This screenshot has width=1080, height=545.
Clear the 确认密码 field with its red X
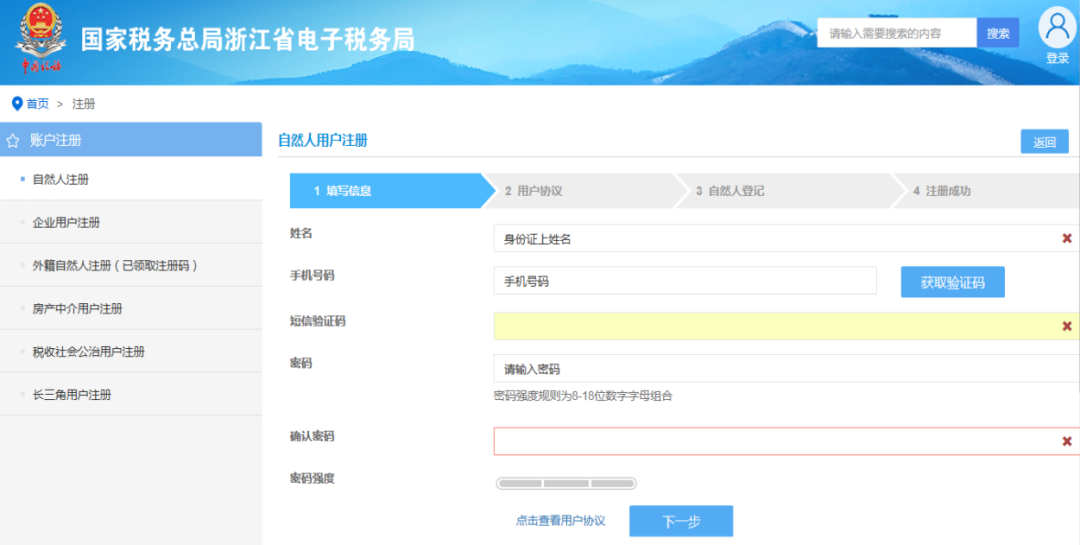(x=1067, y=441)
